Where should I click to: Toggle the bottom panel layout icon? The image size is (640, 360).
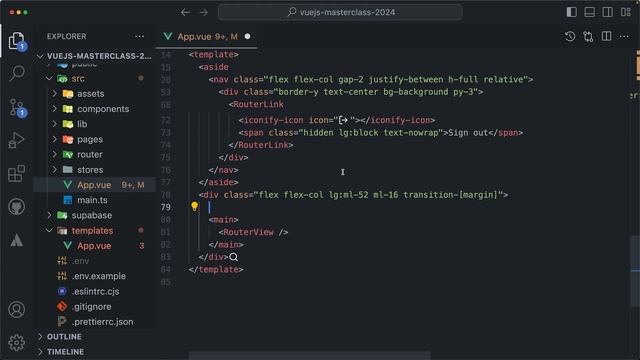589,12
